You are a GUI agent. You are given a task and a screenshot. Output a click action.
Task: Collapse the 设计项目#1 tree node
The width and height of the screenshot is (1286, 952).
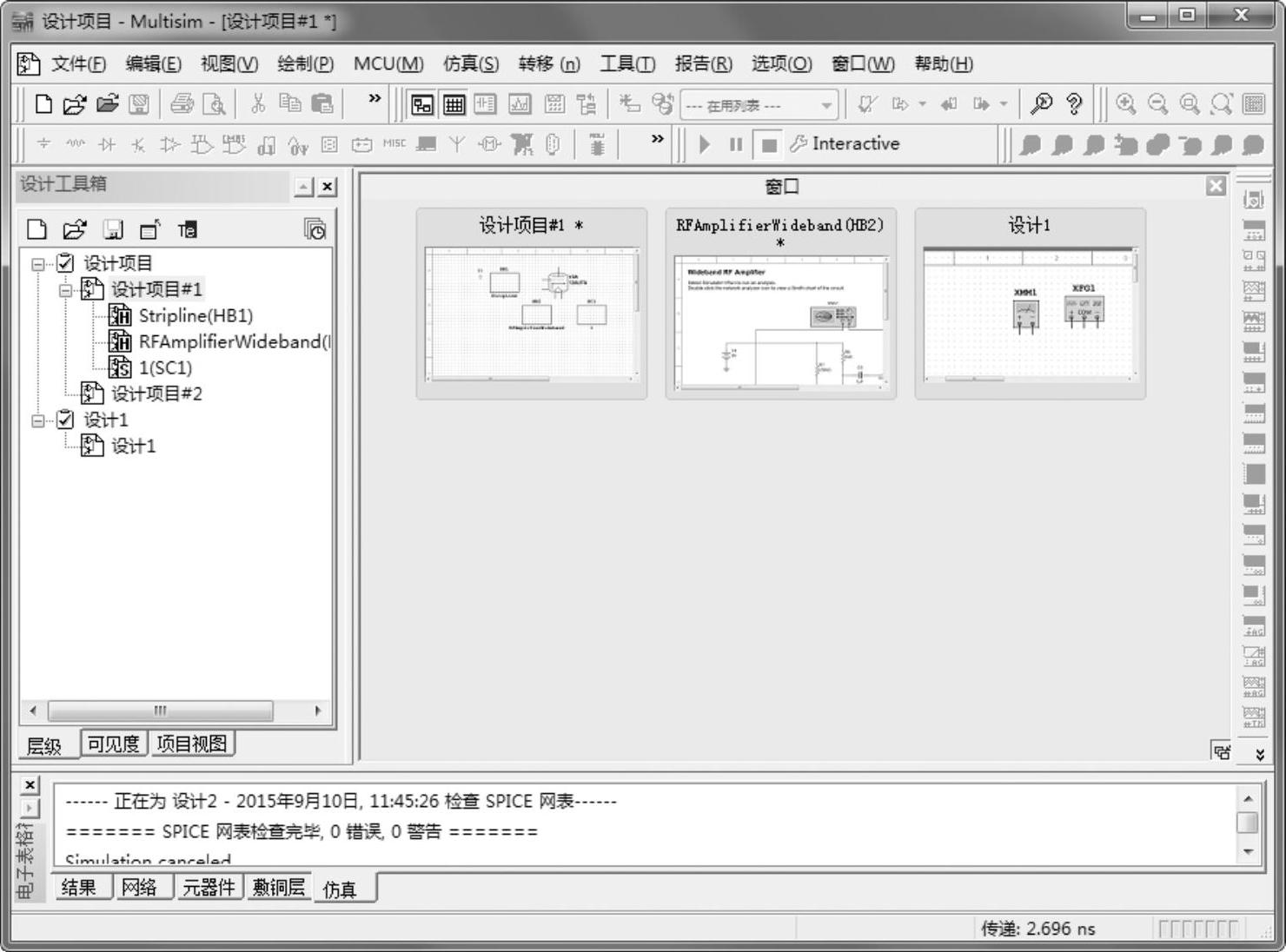[65, 290]
